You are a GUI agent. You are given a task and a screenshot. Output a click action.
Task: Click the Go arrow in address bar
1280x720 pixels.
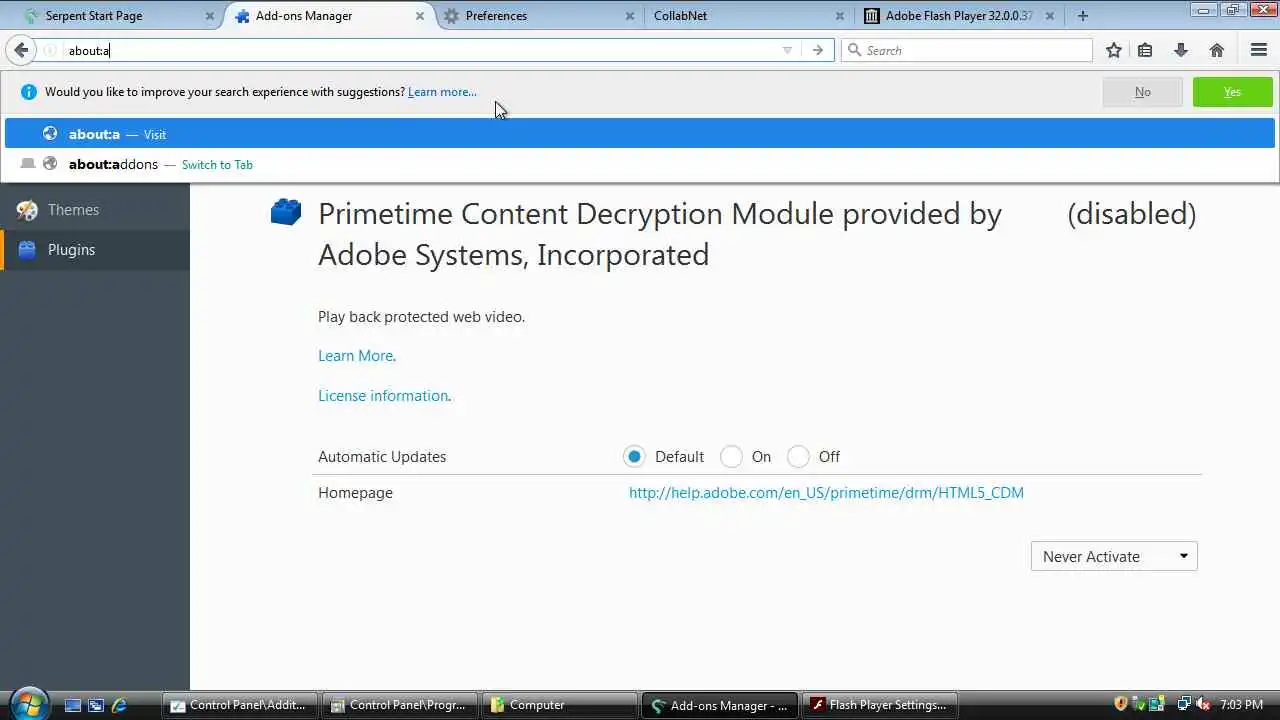tap(818, 50)
